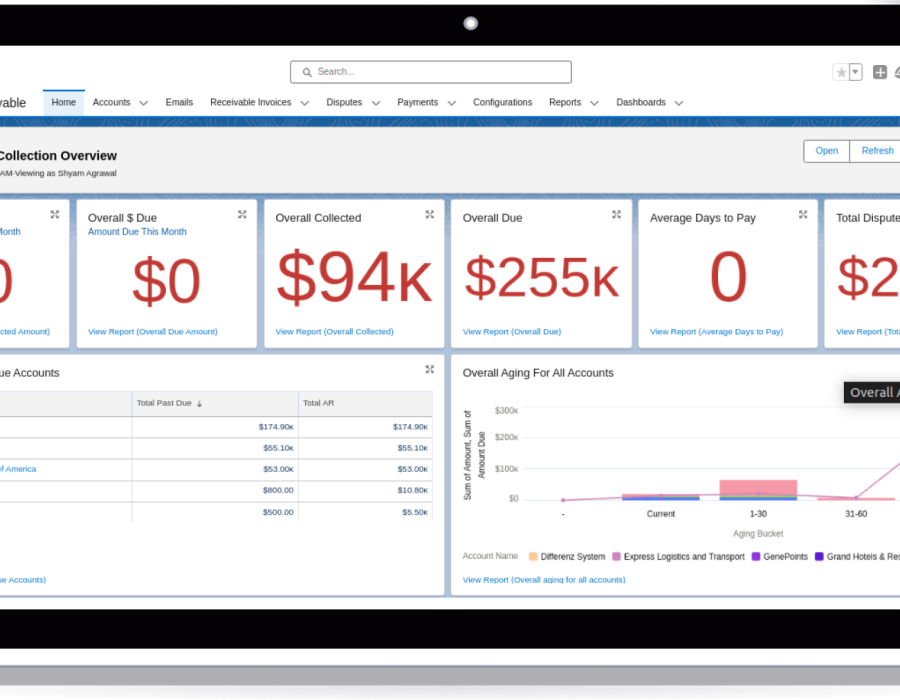Expand the Average Days to Pay card

(x=803, y=214)
